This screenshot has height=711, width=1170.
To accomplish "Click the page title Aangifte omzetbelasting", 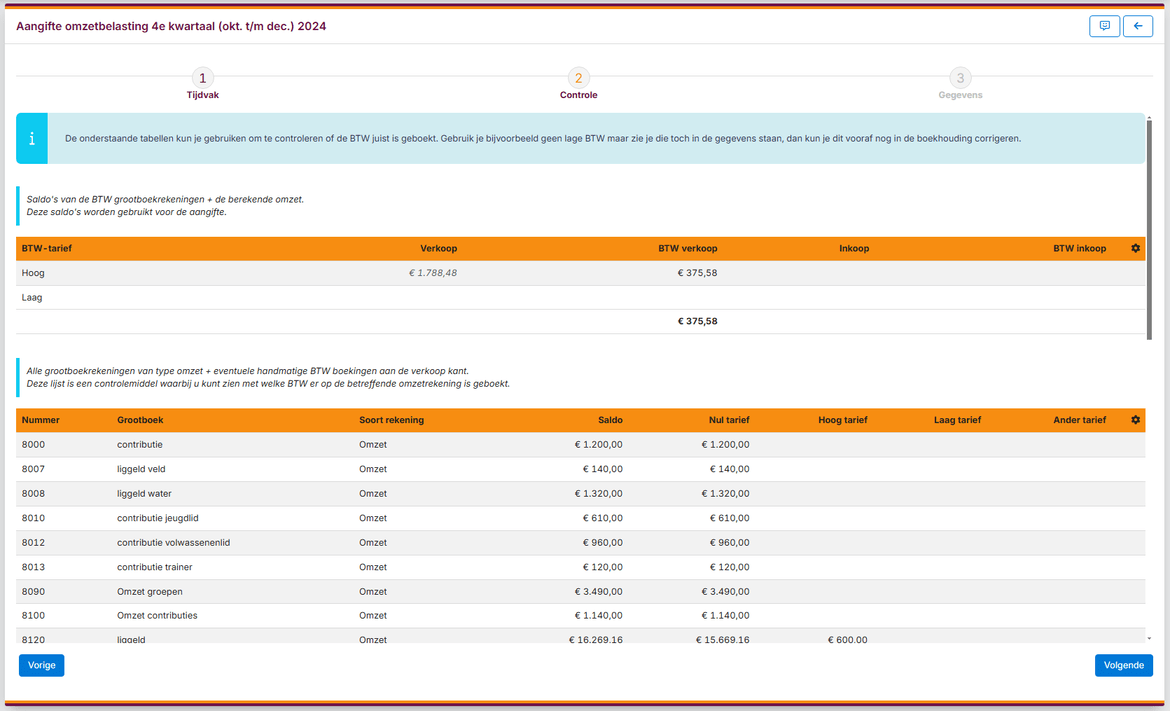I will 171,26.
